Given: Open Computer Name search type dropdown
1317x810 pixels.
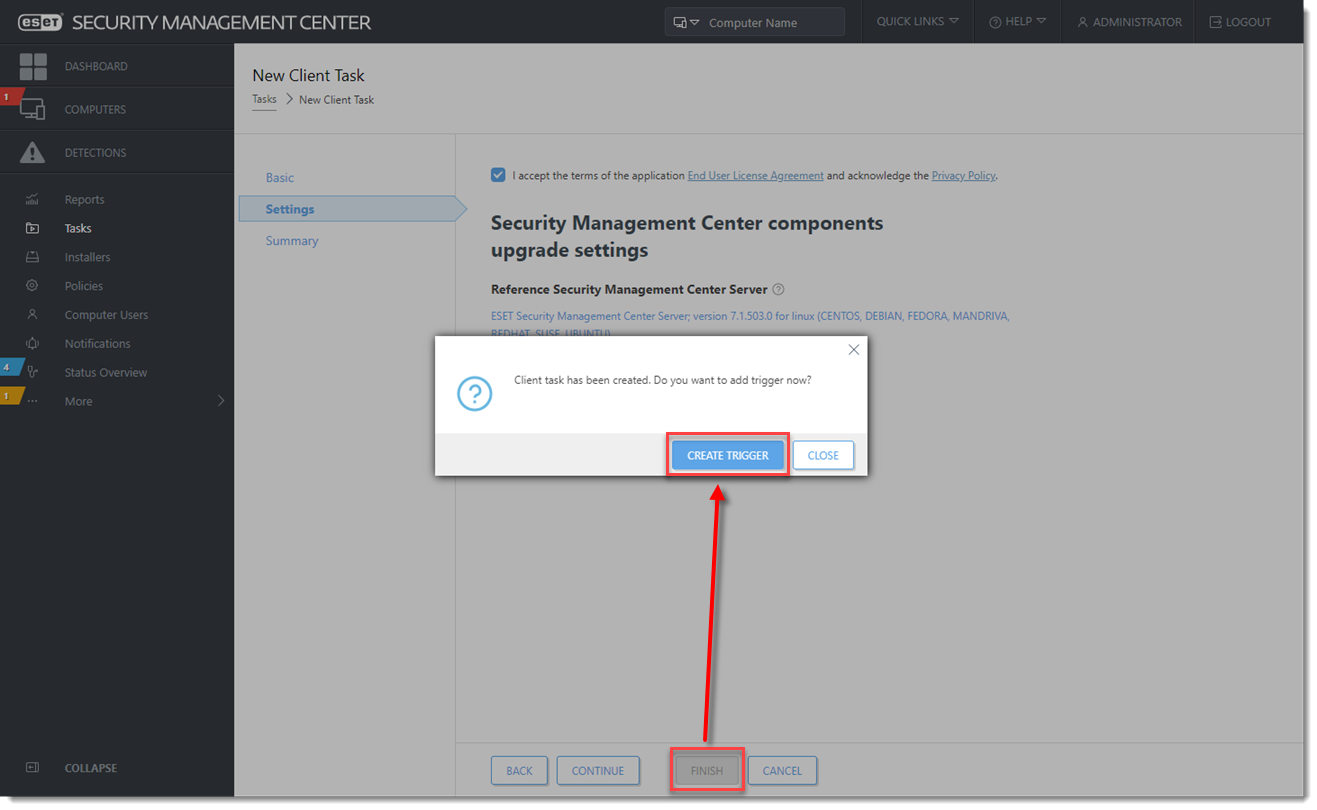Looking at the screenshot, I should click(686, 22).
